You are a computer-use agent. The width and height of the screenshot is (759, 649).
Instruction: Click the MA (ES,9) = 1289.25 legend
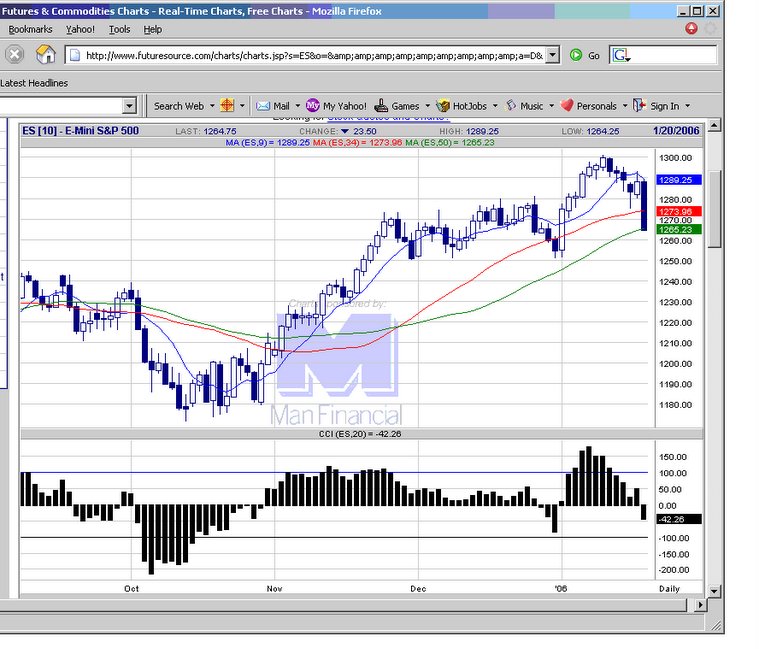268,143
